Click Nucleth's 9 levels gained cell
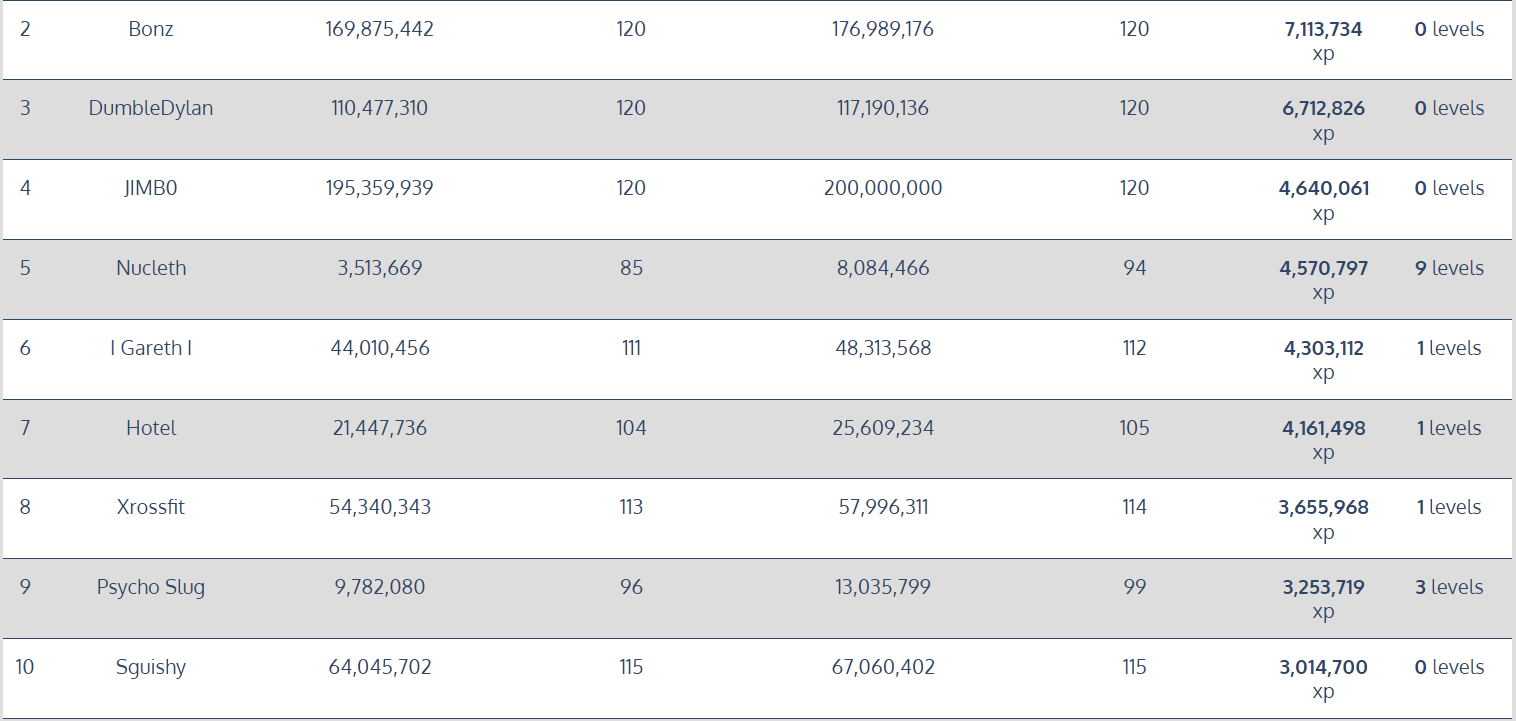 1449,268
